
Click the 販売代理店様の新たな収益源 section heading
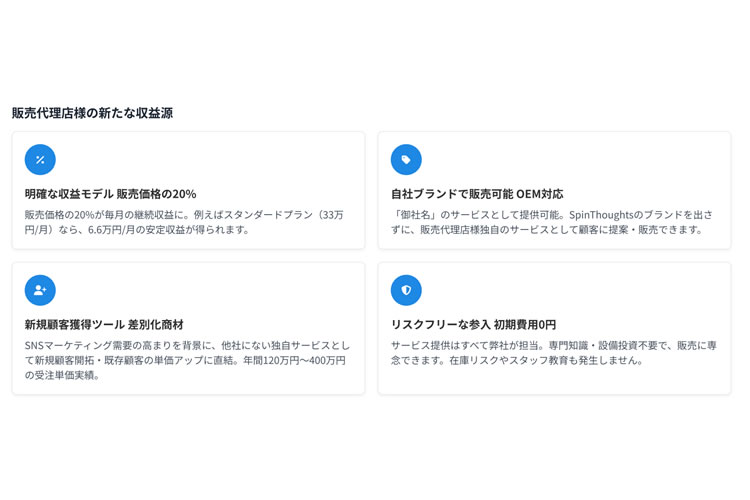point(92,113)
